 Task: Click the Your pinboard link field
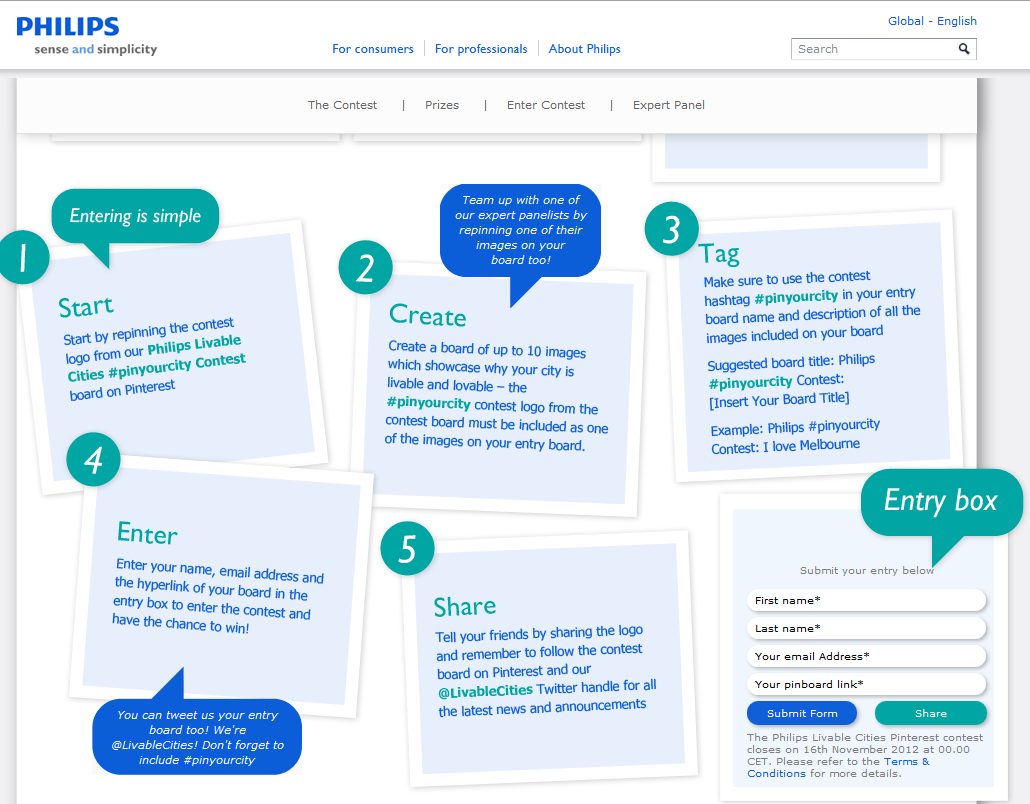coord(866,684)
